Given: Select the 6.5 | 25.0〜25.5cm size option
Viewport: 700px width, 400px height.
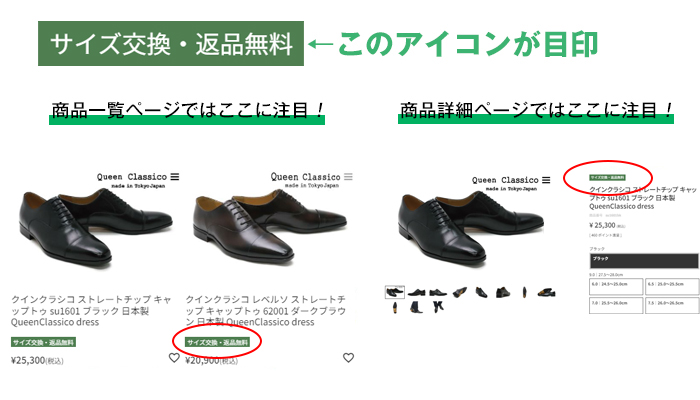Looking at the screenshot, I should (x=672, y=287).
